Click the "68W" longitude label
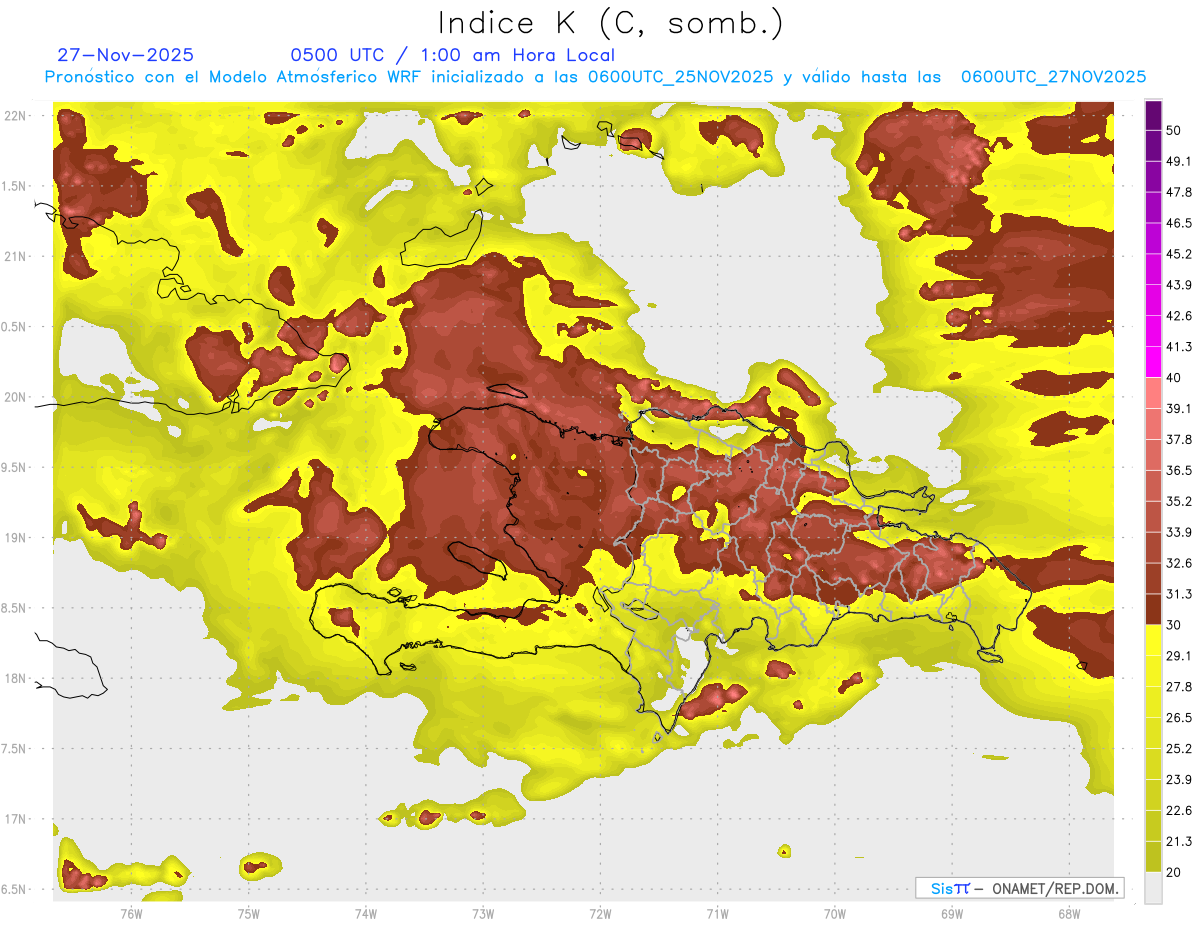Image resolution: width=1200 pixels, height=927 pixels. [x=1069, y=913]
